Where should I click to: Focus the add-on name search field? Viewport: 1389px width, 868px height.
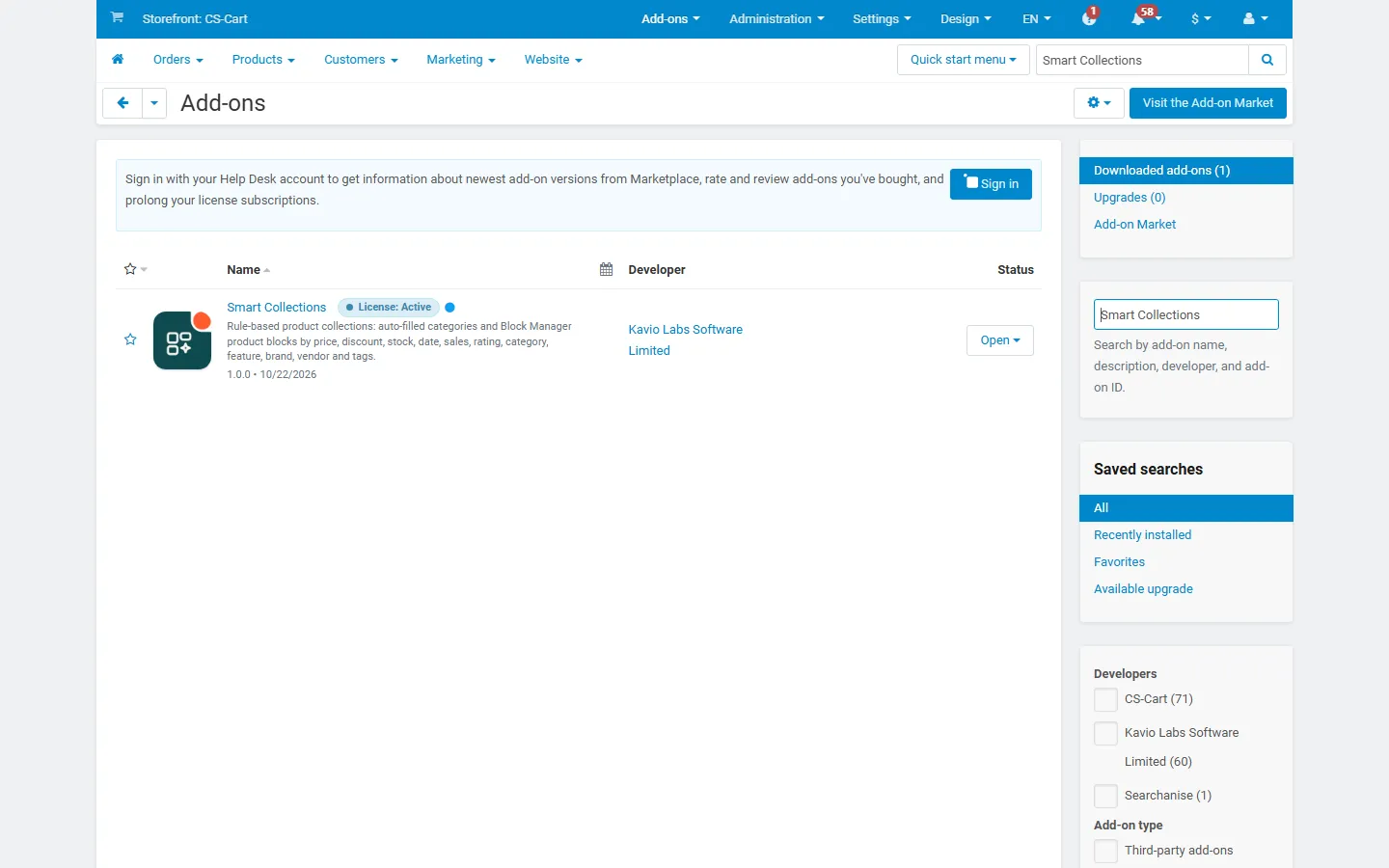coord(1186,314)
